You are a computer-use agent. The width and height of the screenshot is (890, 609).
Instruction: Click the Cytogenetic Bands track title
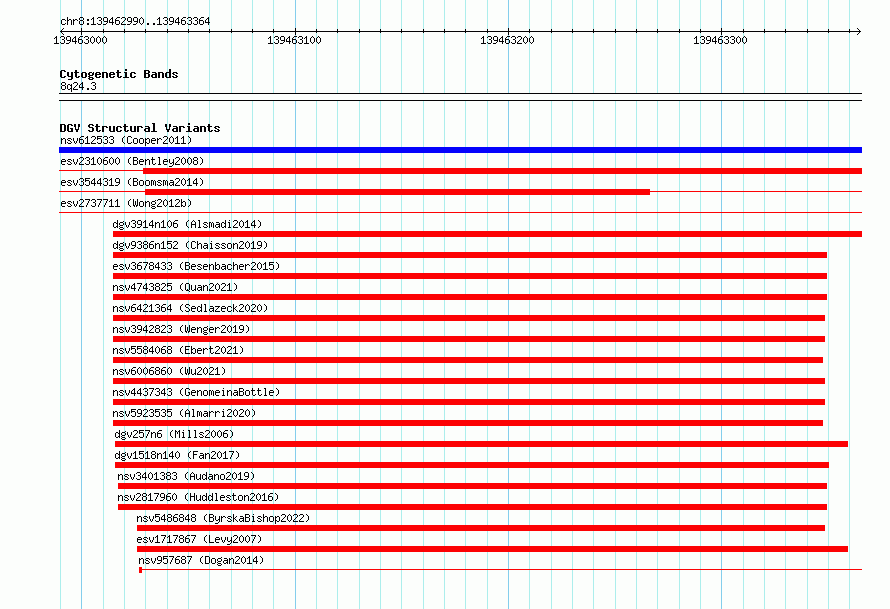tap(119, 74)
